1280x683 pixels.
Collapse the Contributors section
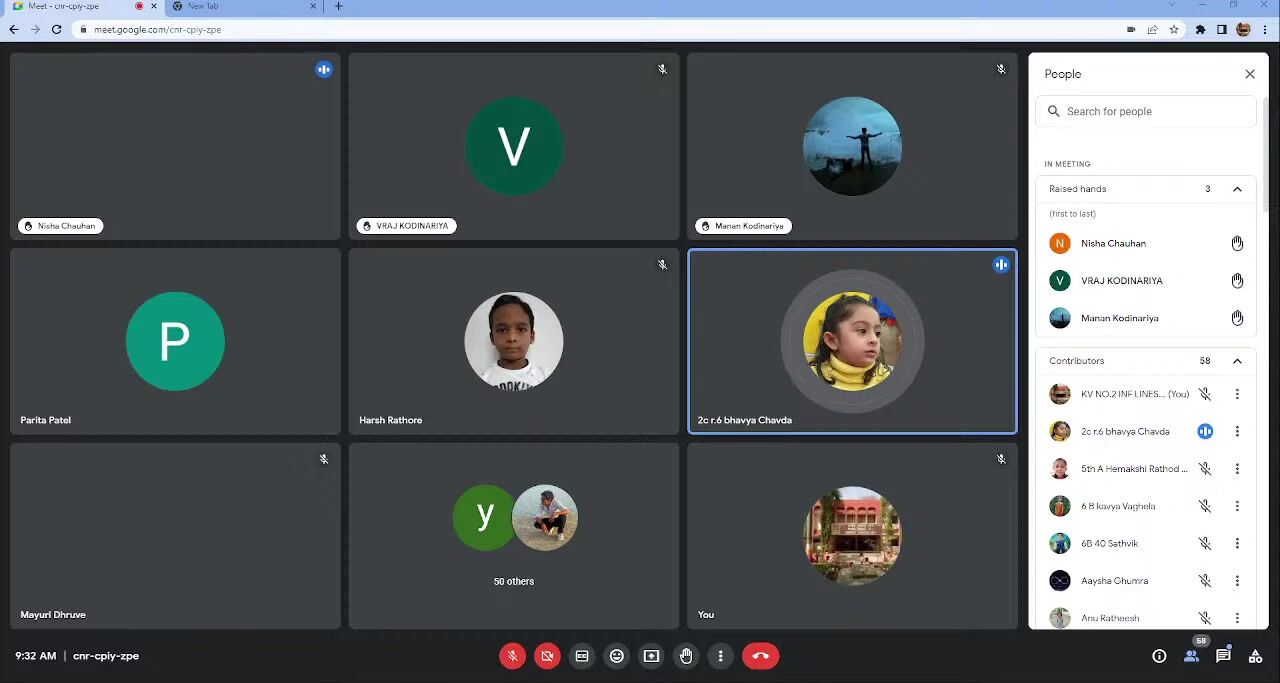click(1237, 361)
